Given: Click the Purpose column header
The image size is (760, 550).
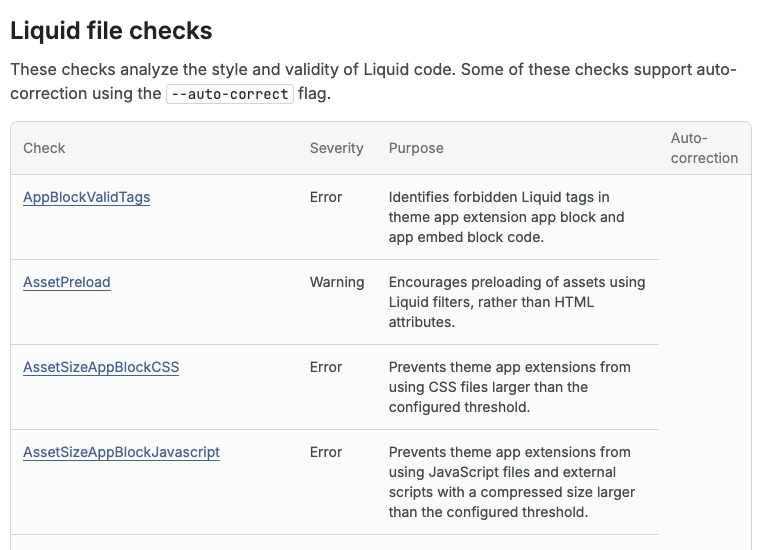Looking at the screenshot, I should [416, 148].
